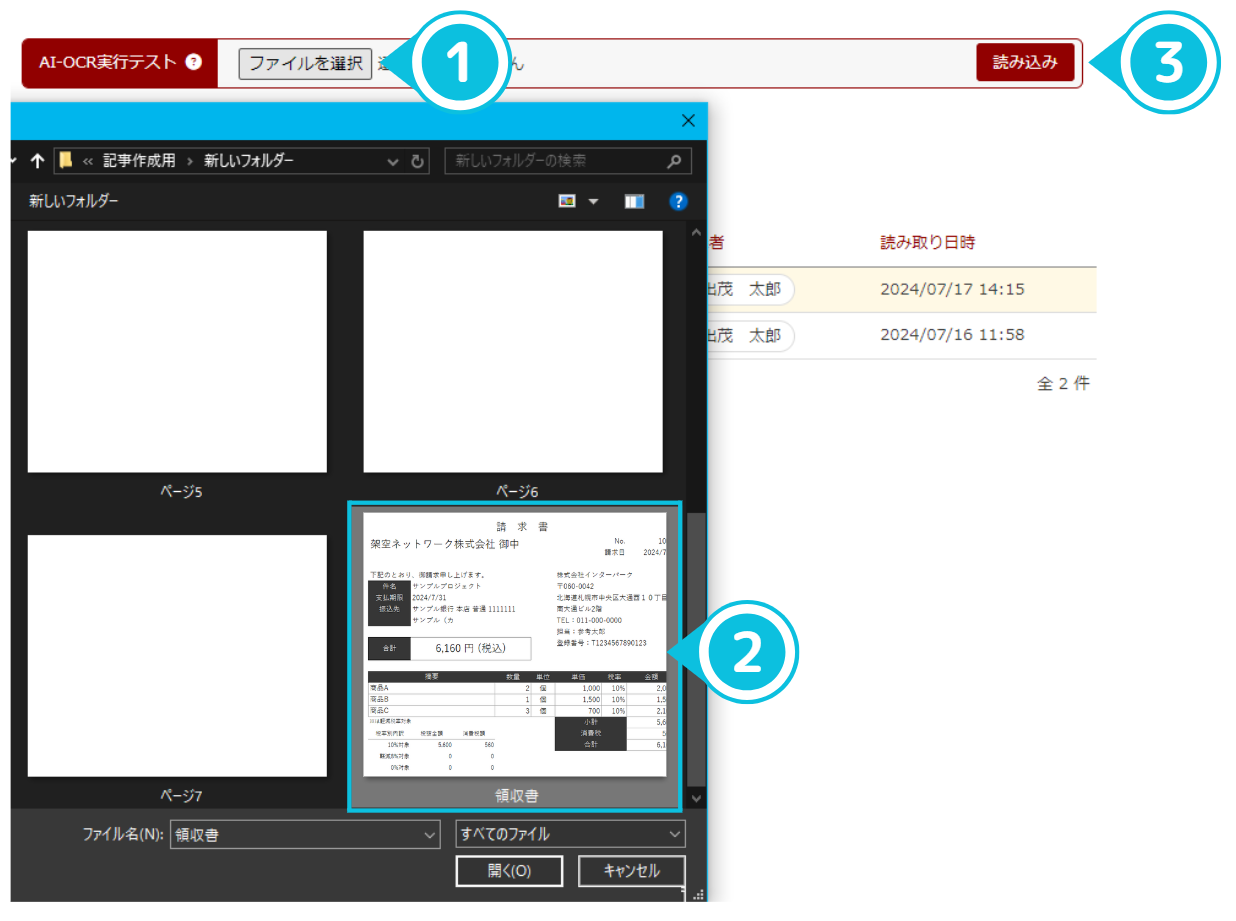The image size is (1236, 921).
Task: Click the 記事作成用 breadcrumb segment
Action: point(140,161)
